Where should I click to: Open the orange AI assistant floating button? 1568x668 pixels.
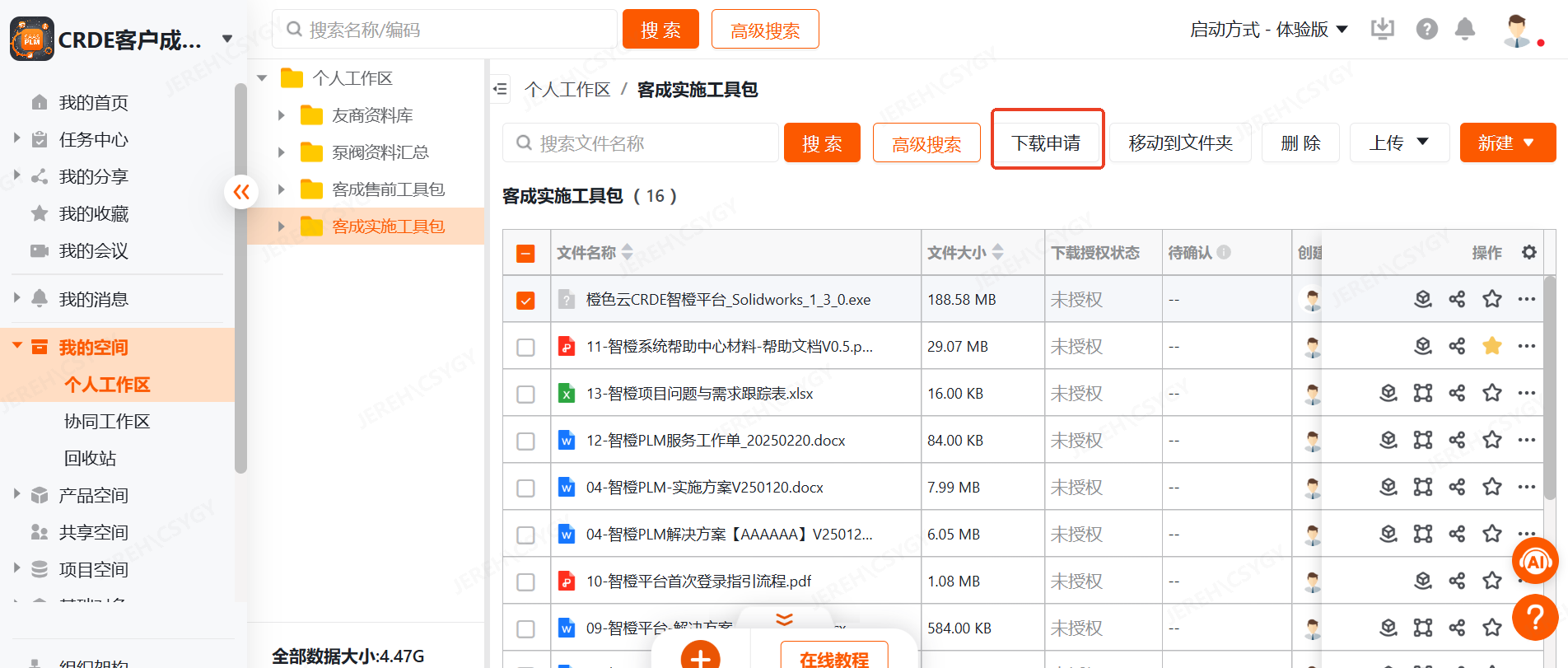point(1535,562)
